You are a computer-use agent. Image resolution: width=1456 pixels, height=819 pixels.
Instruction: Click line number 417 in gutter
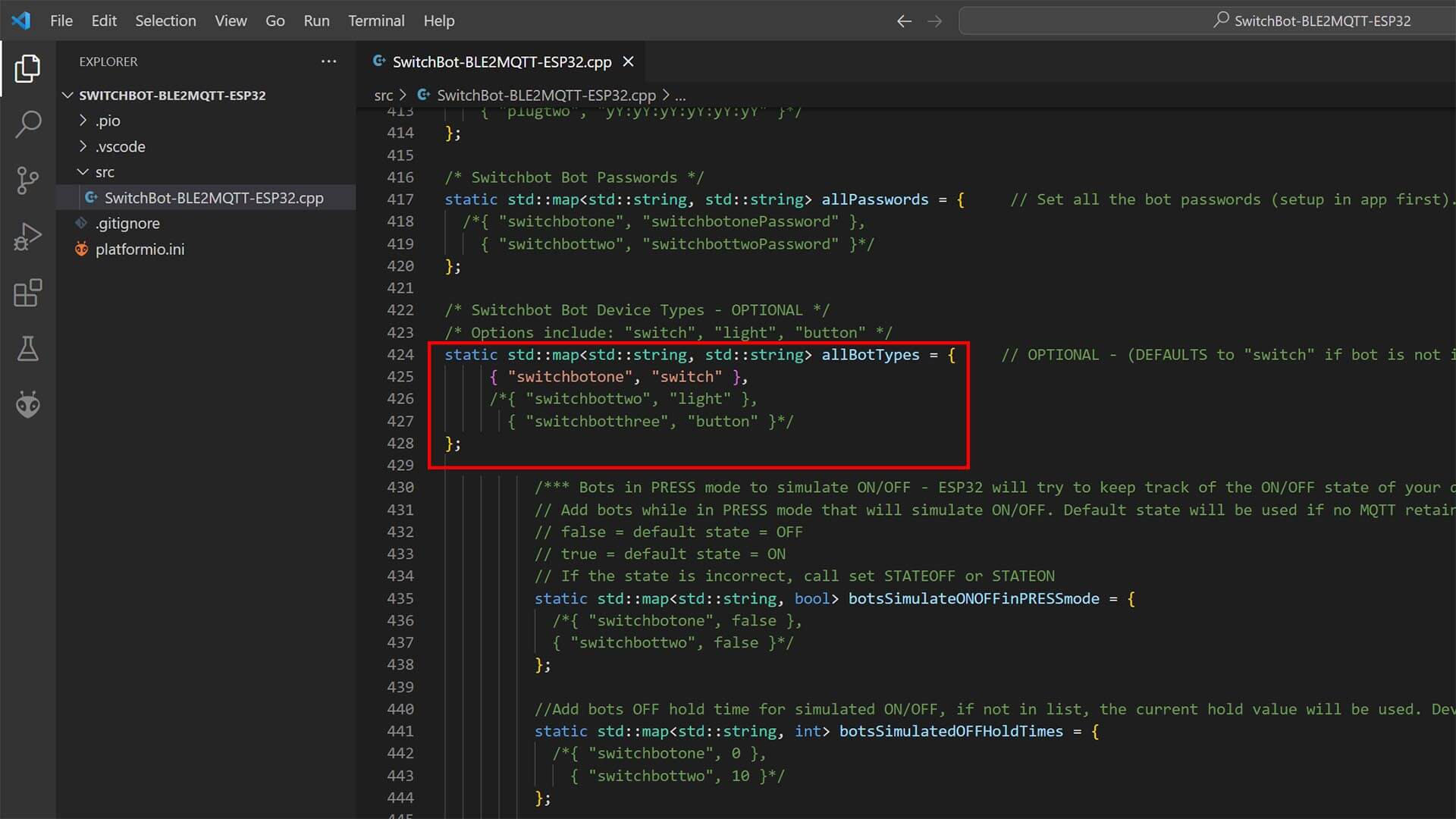click(400, 199)
